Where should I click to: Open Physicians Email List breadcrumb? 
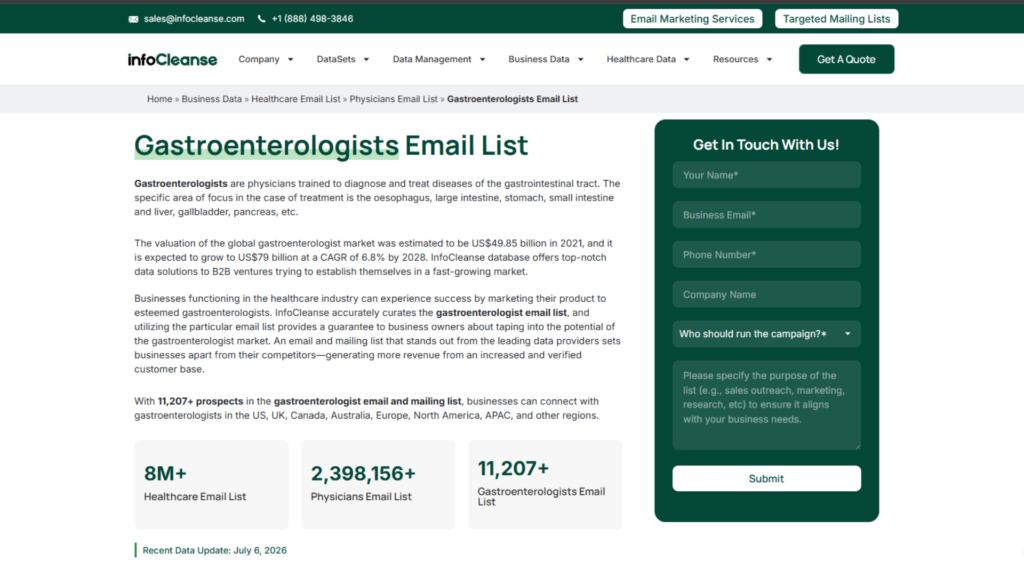393,99
